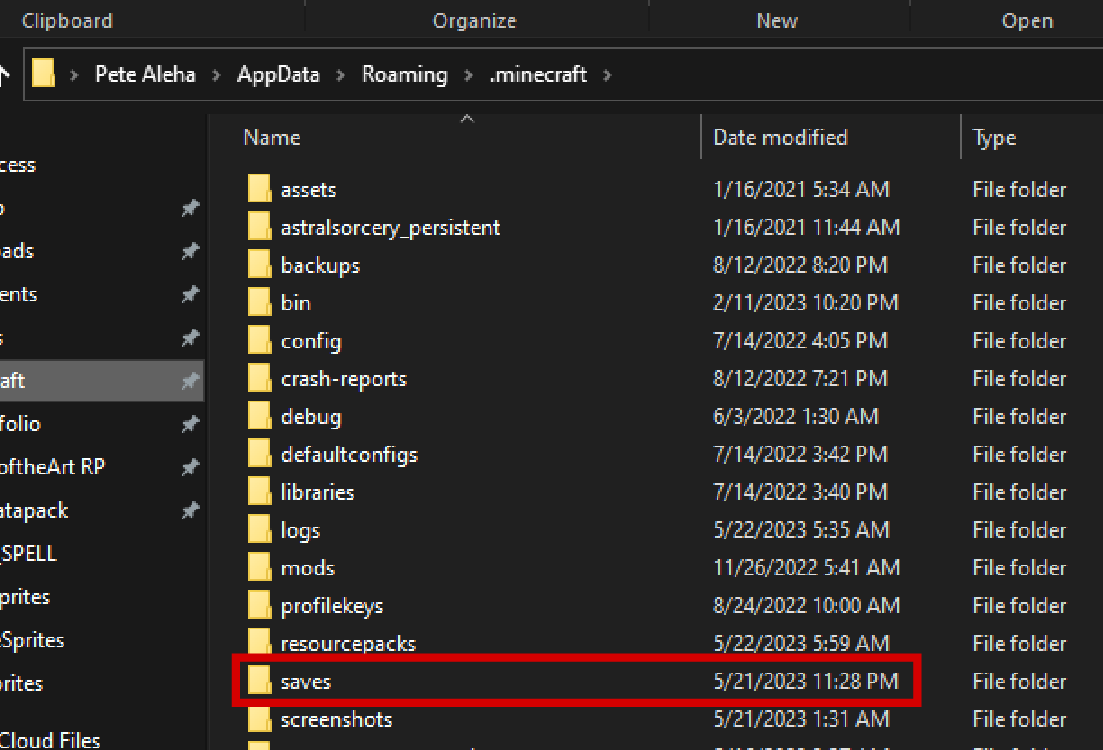Click the pin icon beside 'atapack' entry
Screen dimensions: 1103x750
tap(191, 510)
